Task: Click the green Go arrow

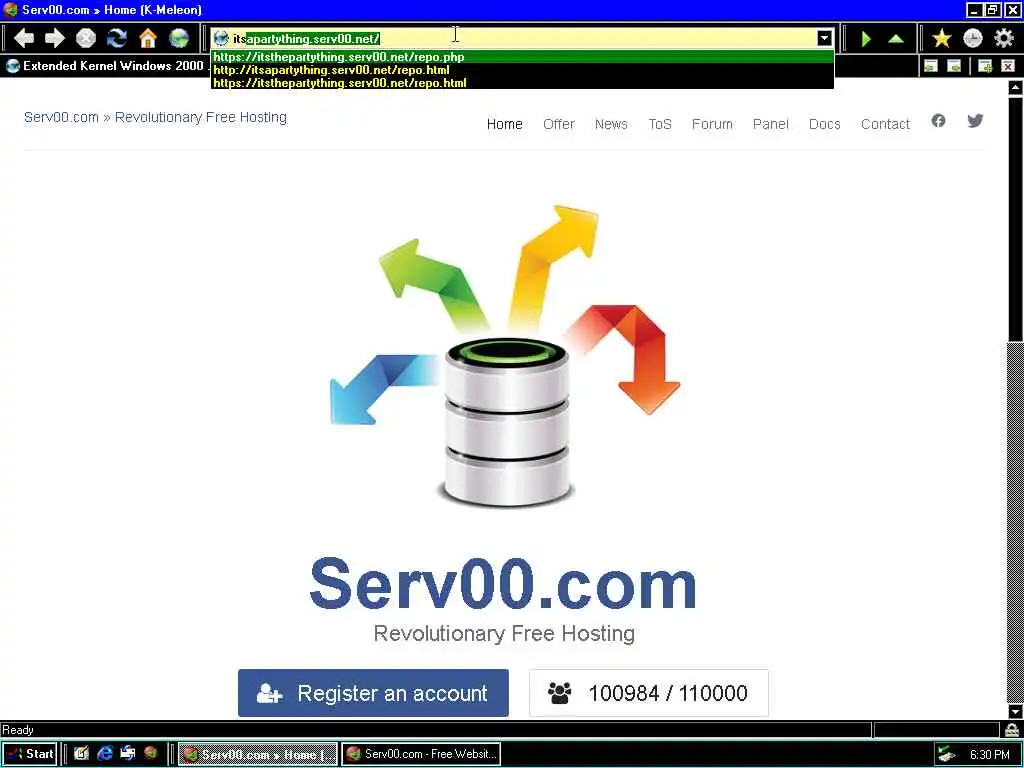Action: (866, 39)
